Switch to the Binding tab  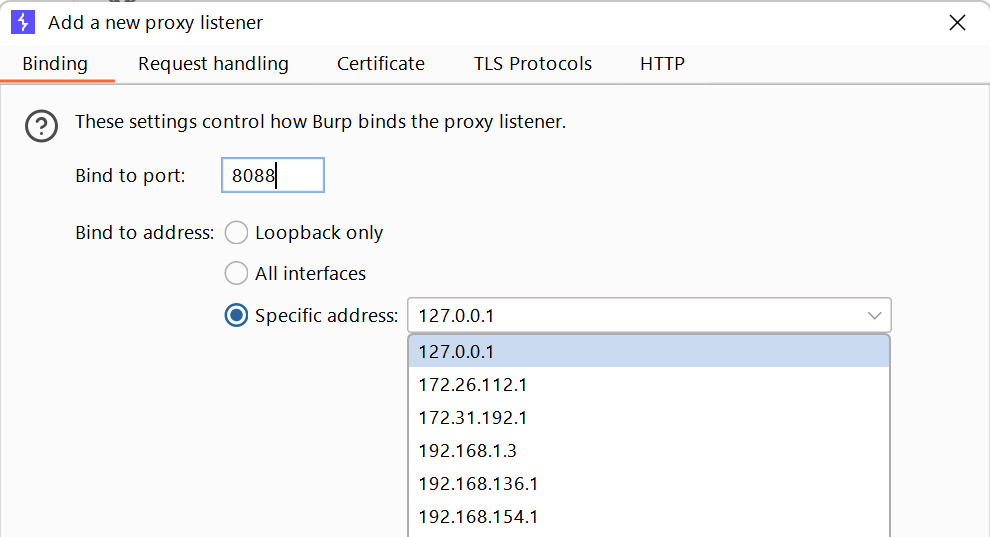pyautogui.click(x=55, y=64)
